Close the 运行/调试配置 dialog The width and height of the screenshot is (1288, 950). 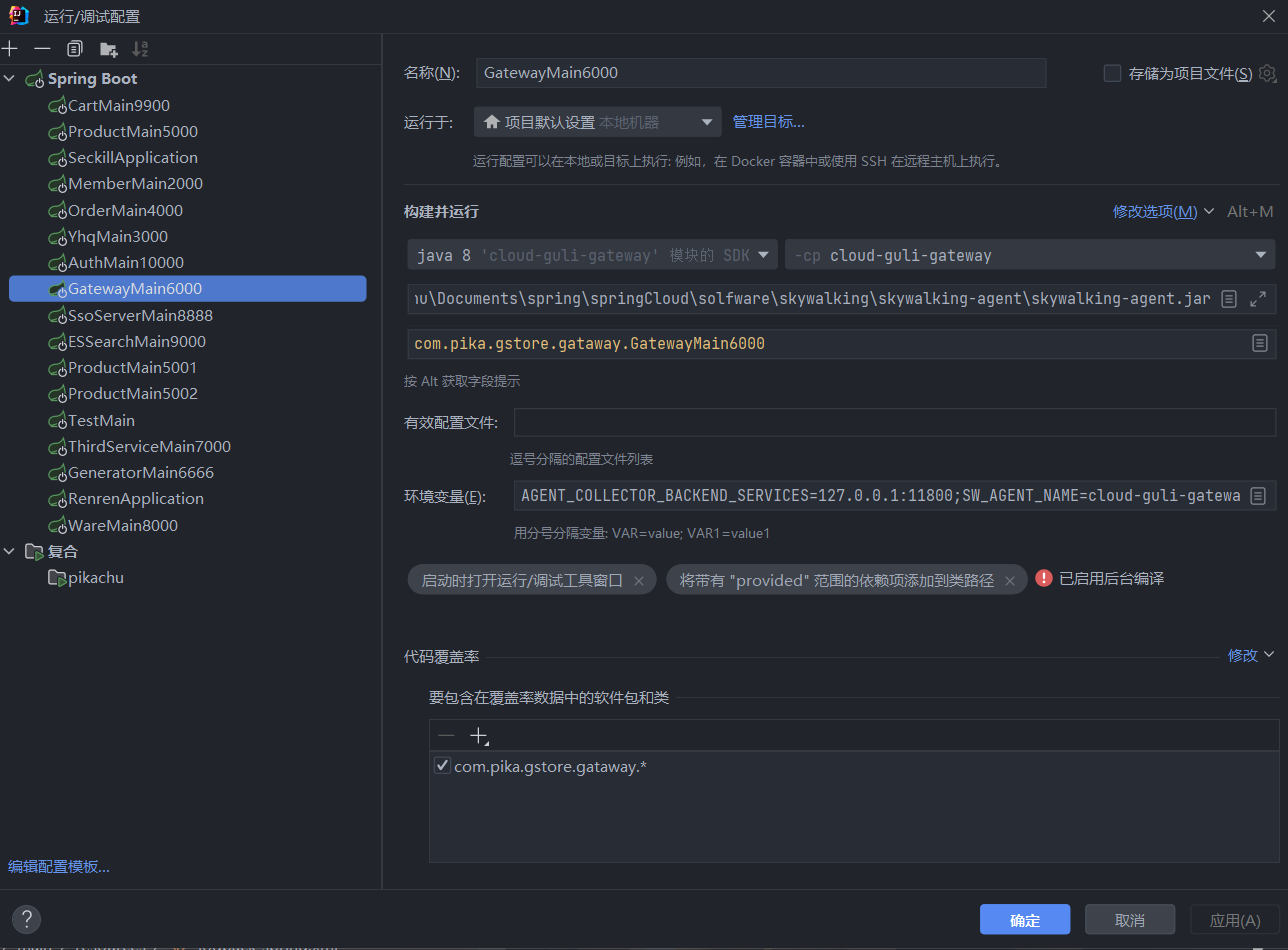click(1268, 15)
